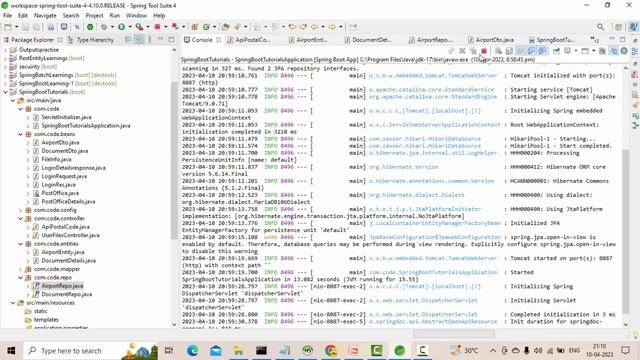This screenshot has height=360, width=640.
Task: Click the toolbar Search flashlight icon
Action: coord(238,27)
